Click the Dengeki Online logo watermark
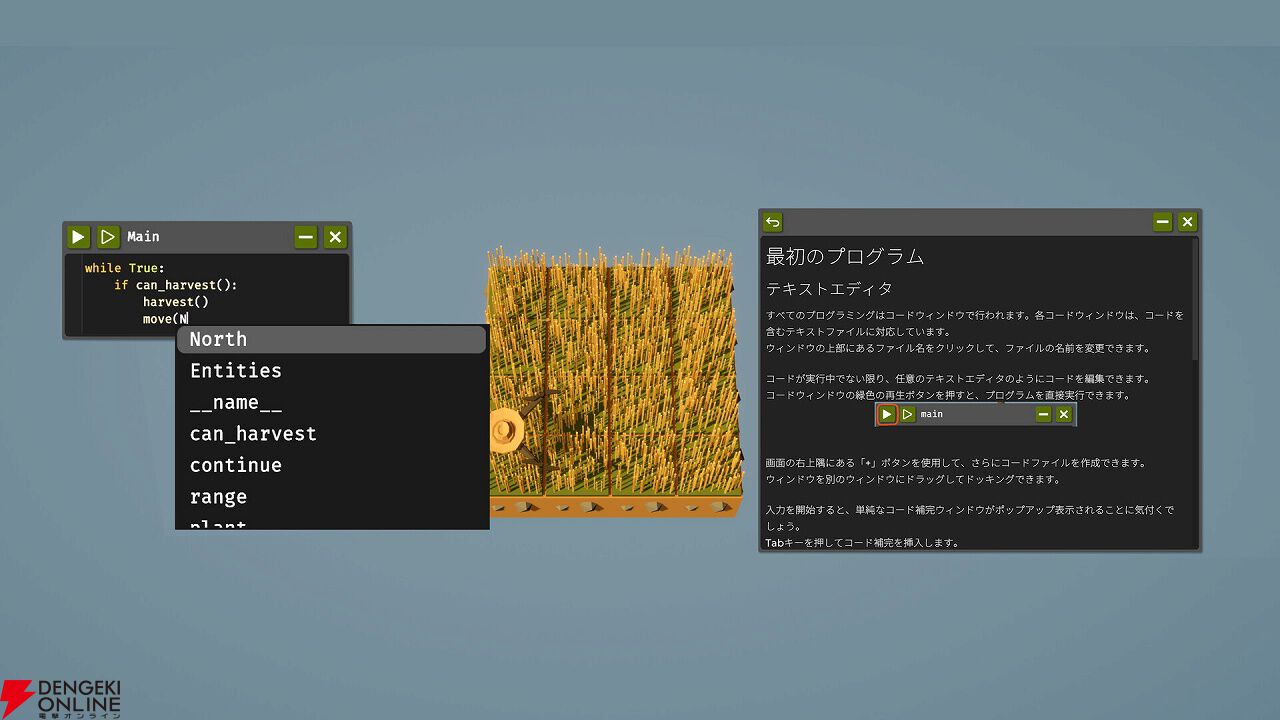Viewport: 1280px width, 720px height. point(62,698)
